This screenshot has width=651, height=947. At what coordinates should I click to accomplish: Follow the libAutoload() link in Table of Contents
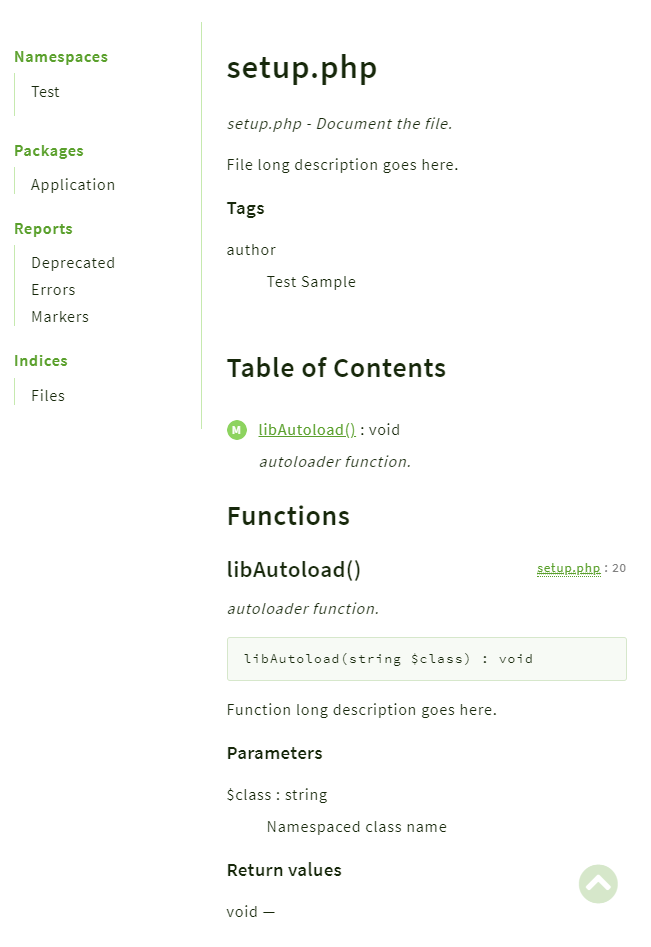click(x=306, y=429)
